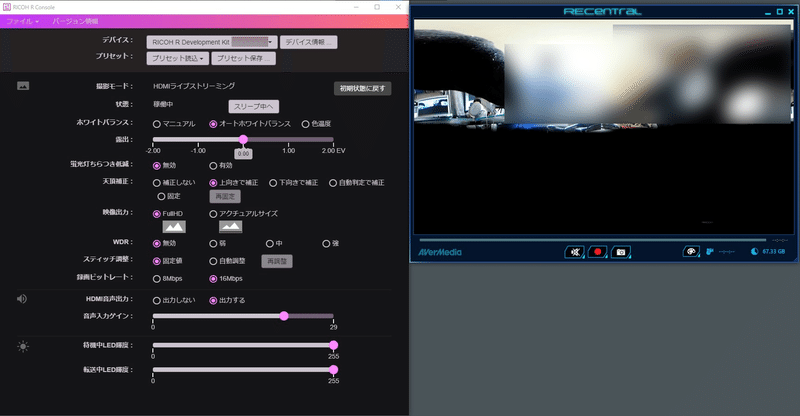The height and width of the screenshot is (416, 800).
Task: Open the ファイル menu in RICOH R Console
Action: click(22, 21)
